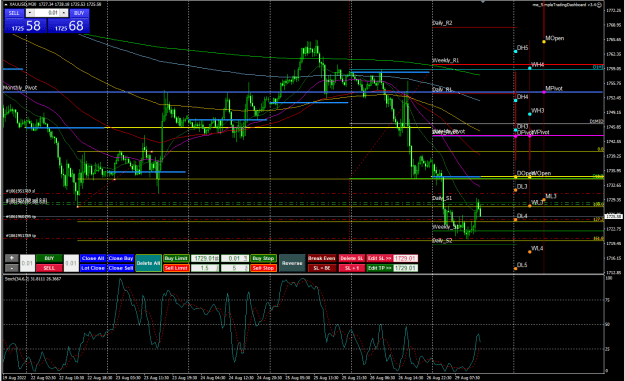
Task: Click the Delete All button
Action: click(x=148, y=263)
